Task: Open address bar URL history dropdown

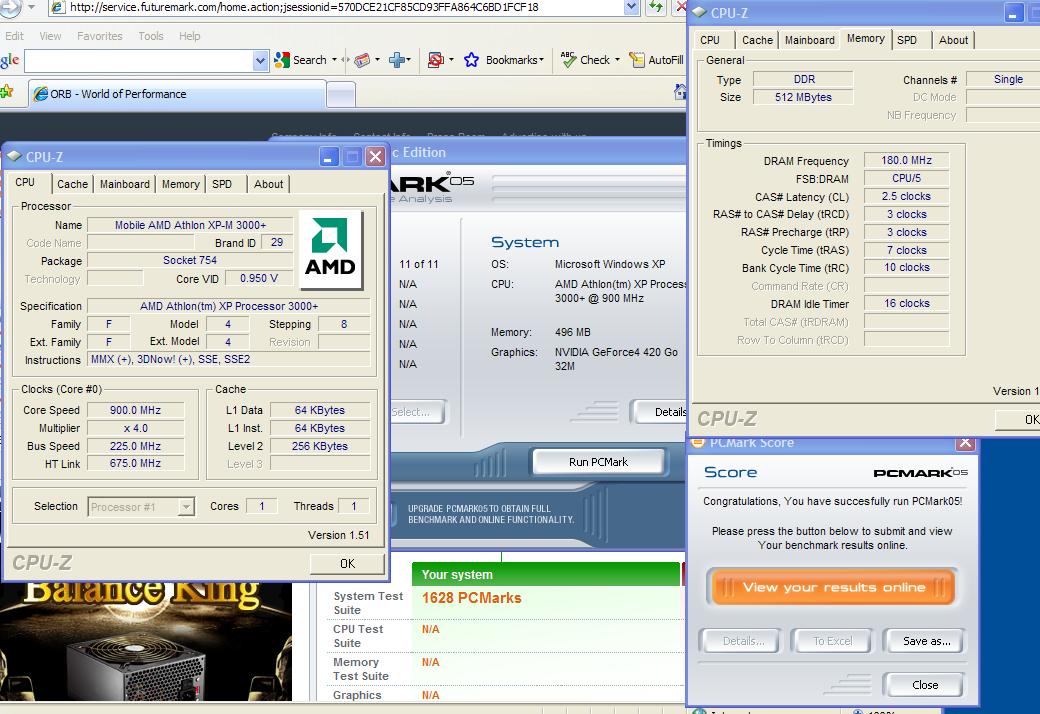Action: 631,7
